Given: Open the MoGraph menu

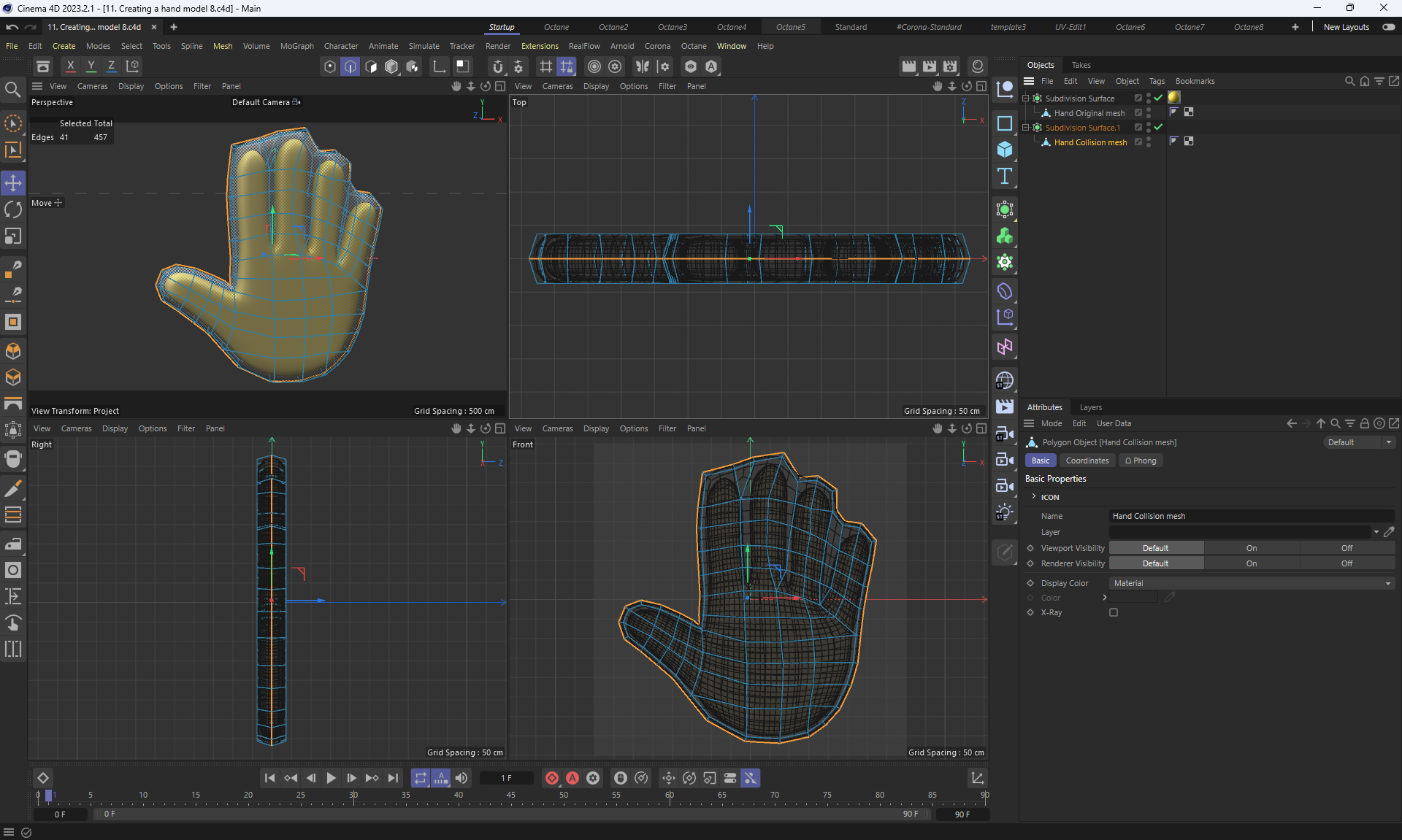Looking at the screenshot, I should pyautogui.click(x=296, y=46).
